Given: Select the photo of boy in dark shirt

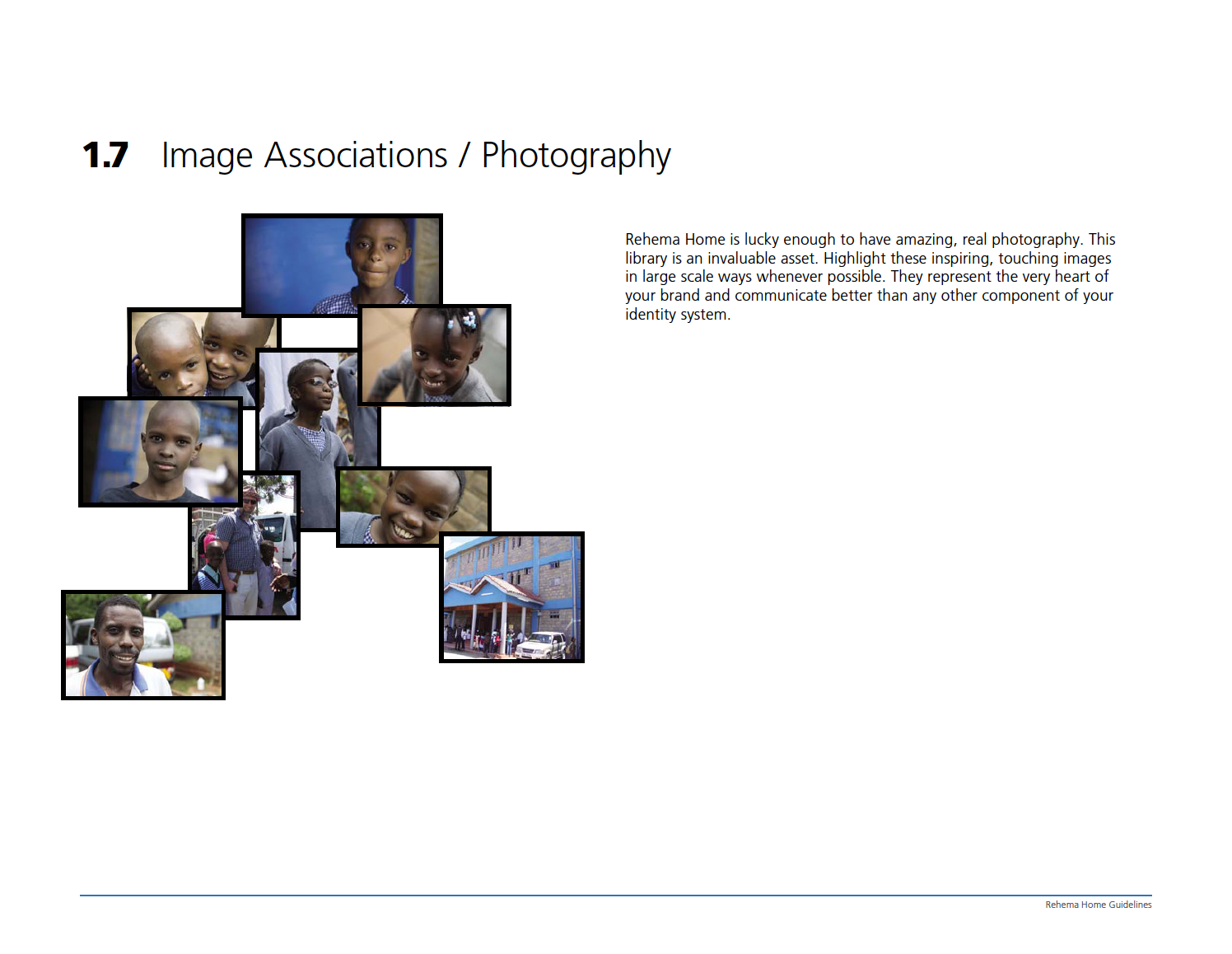Looking at the screenshot, I should pyautogui.click(x=161, y=451).
